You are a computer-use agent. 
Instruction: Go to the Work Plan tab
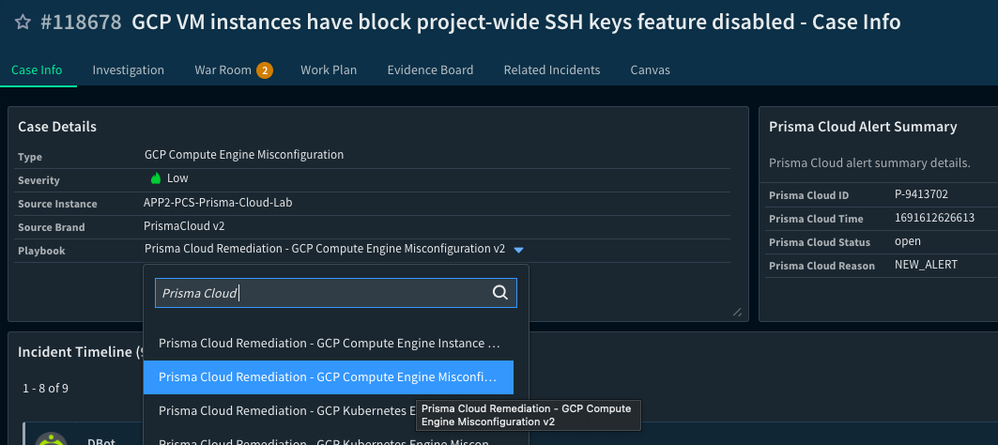coord(328,70)
